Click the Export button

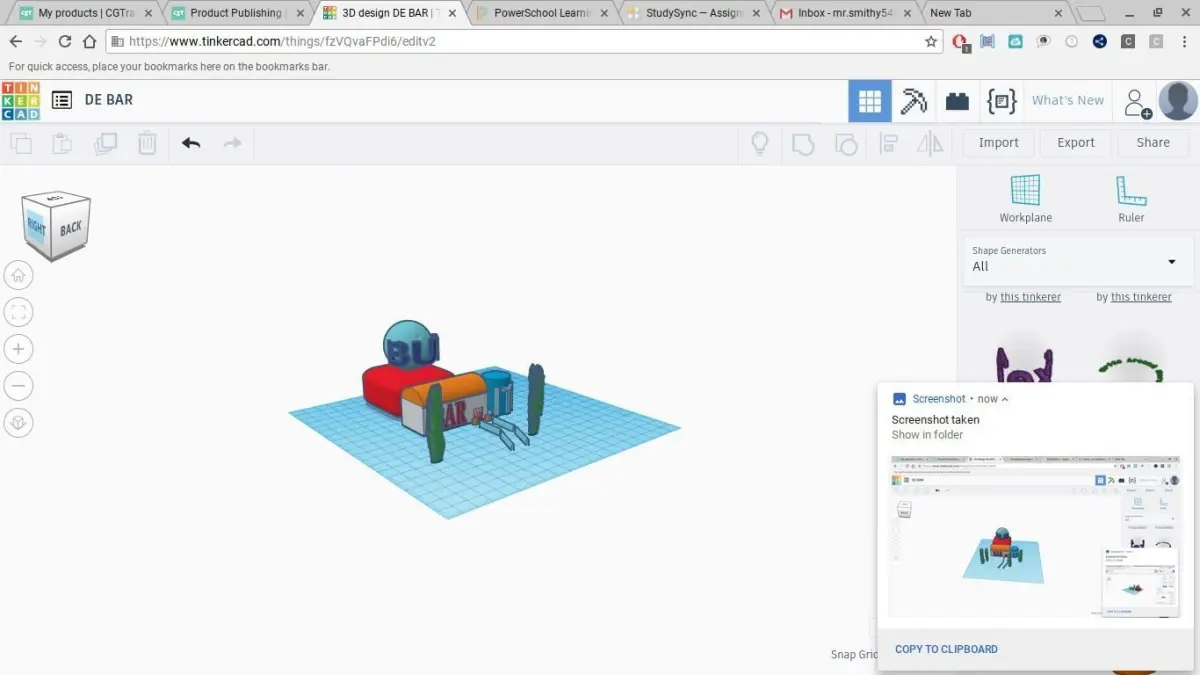pyautogui.click(x=1076, y=143)
